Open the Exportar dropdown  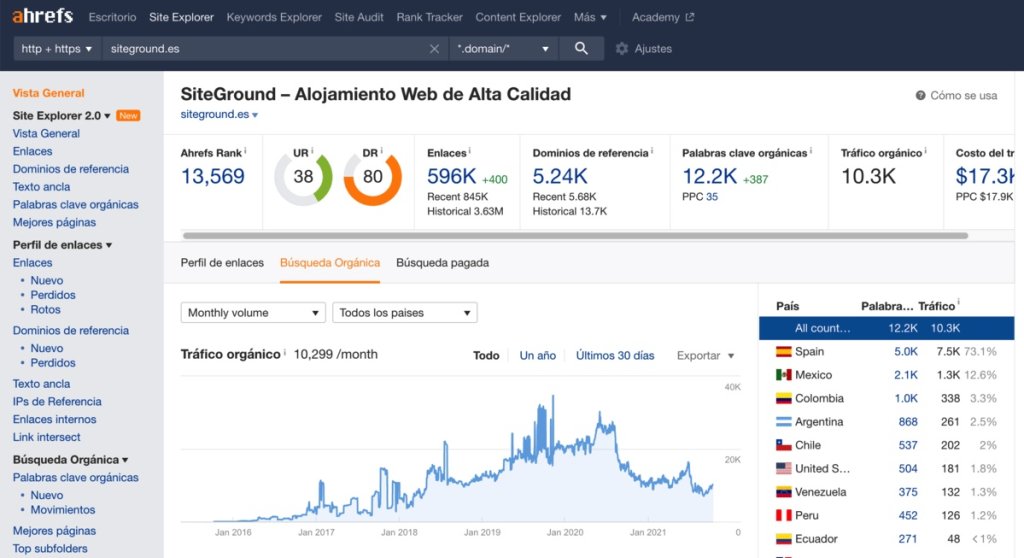coord(705,355)
